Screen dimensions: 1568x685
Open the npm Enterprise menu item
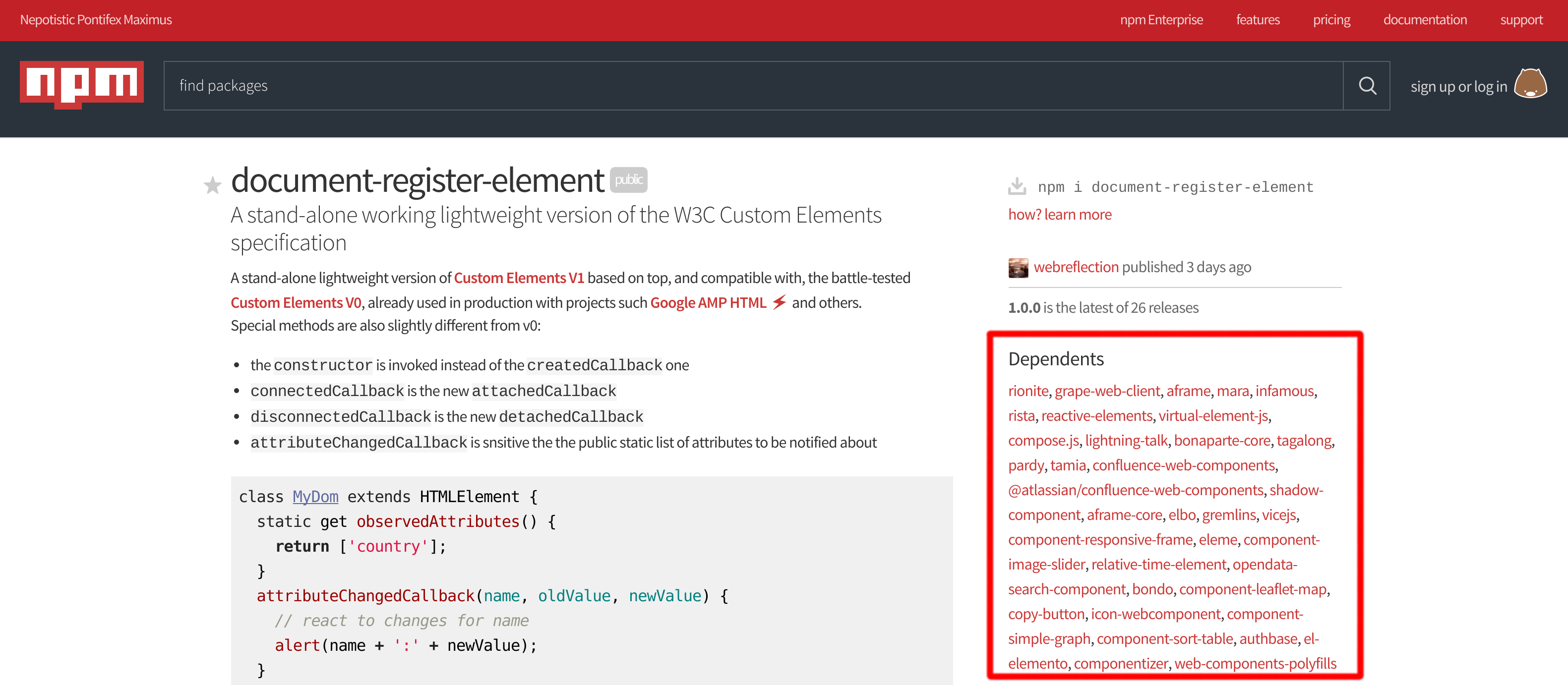[1161, 19]
